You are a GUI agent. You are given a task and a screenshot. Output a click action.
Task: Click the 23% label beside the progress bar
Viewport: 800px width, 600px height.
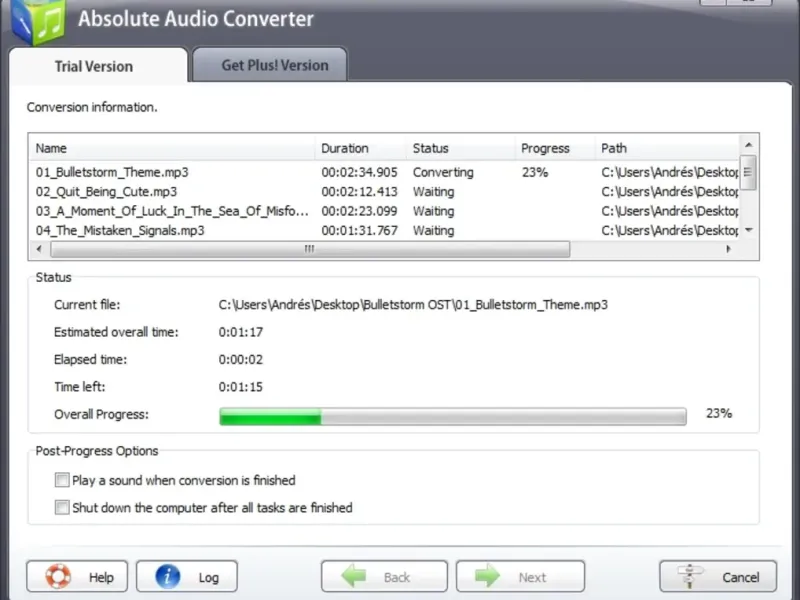tap(719, 413)
